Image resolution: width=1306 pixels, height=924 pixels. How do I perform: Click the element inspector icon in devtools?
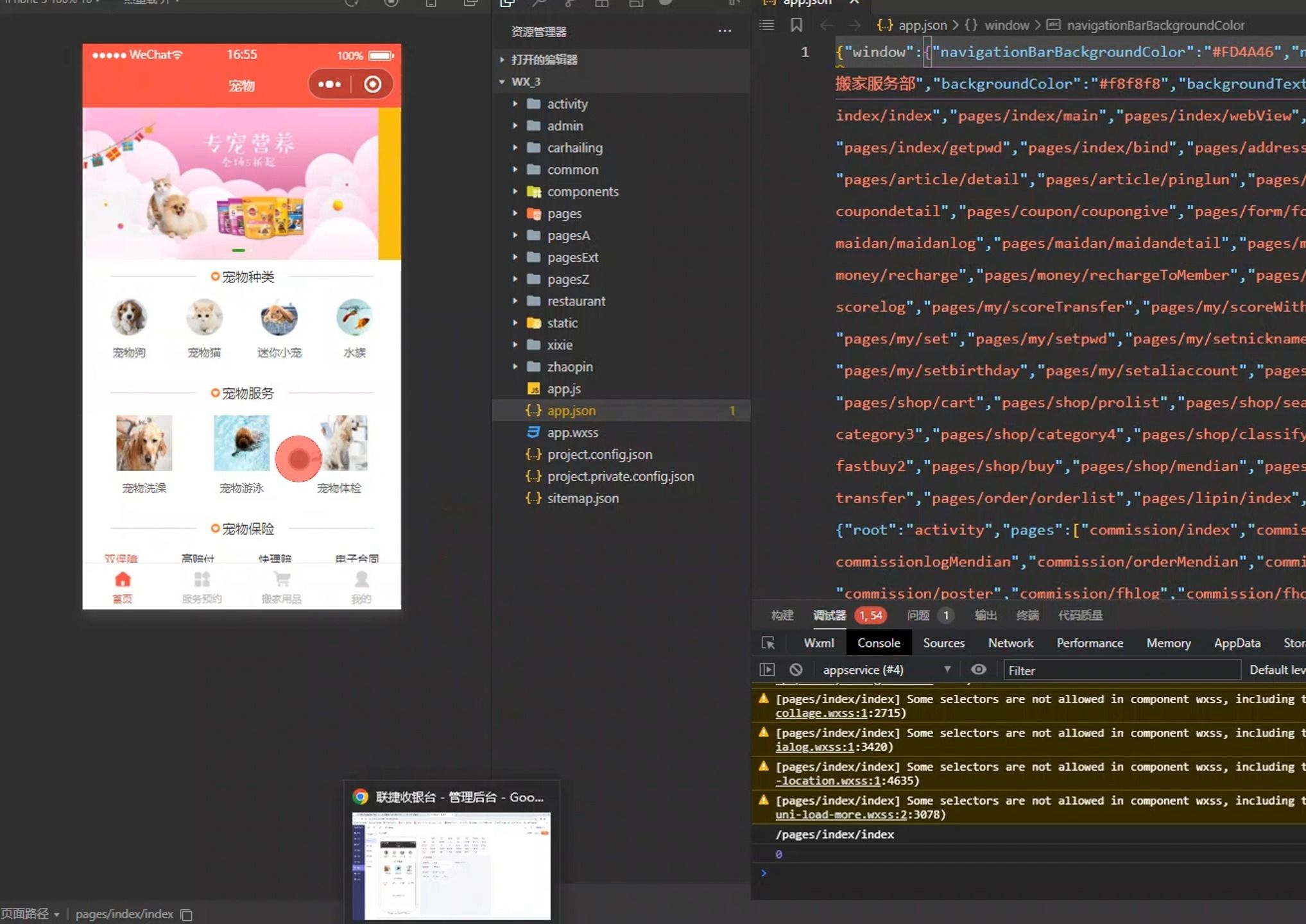[x=768, y=643]
